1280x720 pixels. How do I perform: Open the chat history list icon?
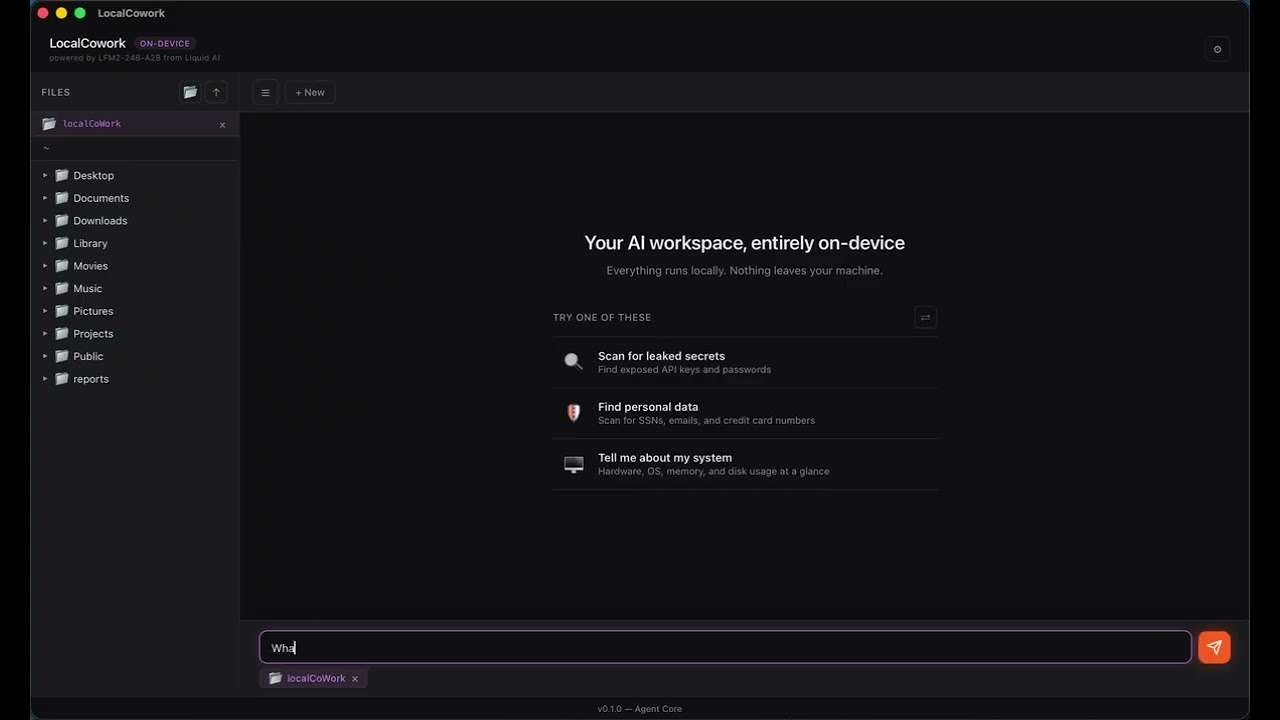point(265,92)
